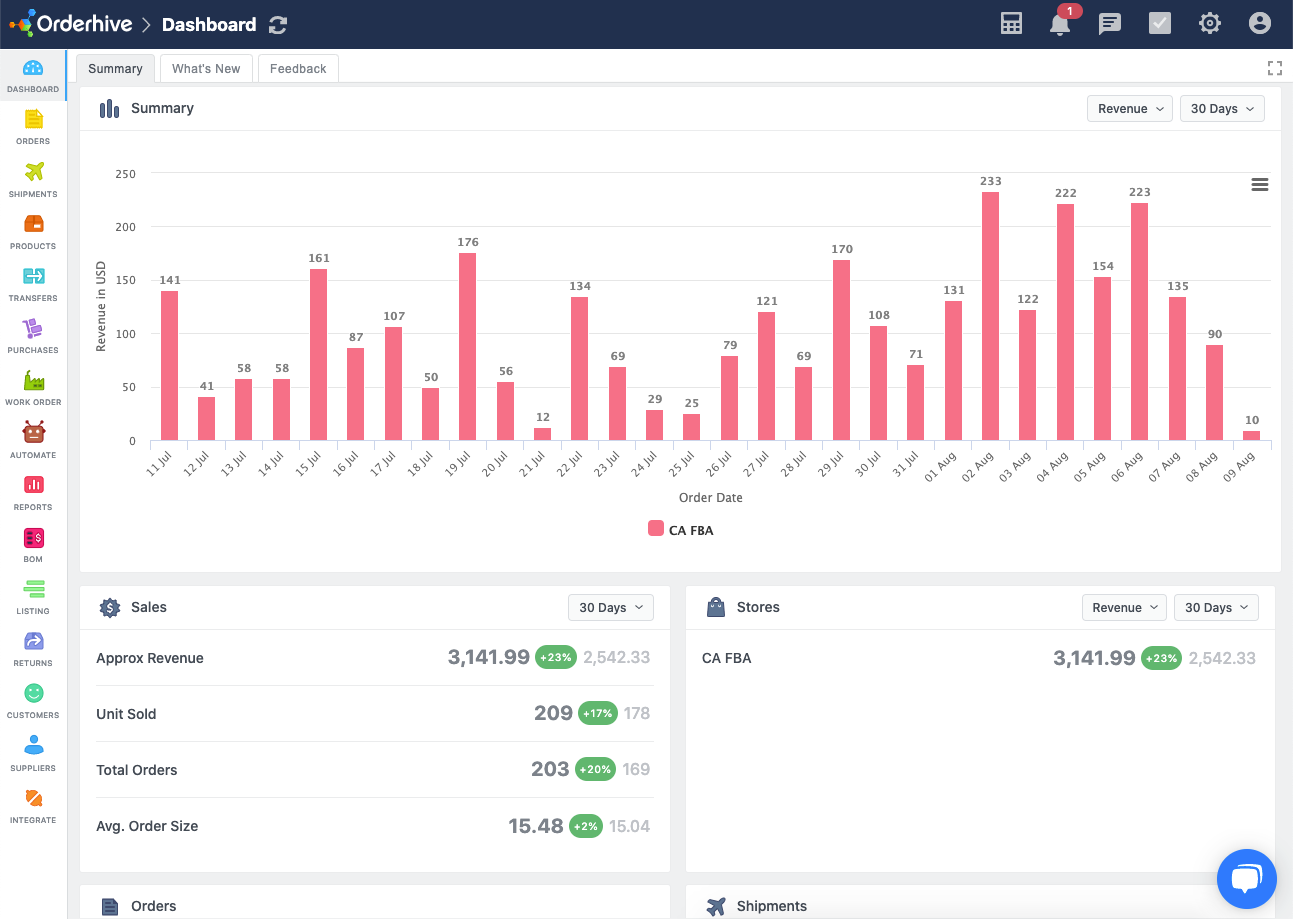Image resolution: width=1293 pixels, height=919 pixels.
Task: Open the settings gear icon
Action: click(1210, 24)
